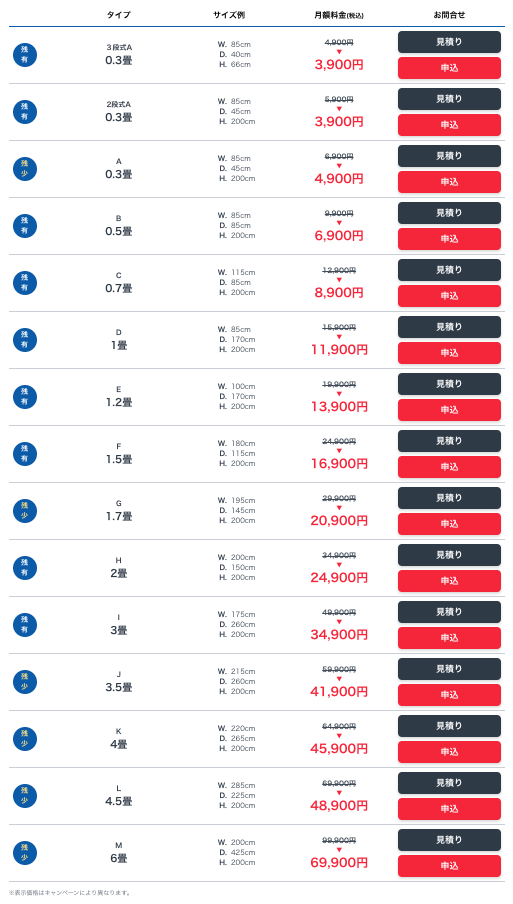This screenshot has height=904, width=513.
Task: Click the タイプ column header
Action: (x=119, y=15)
